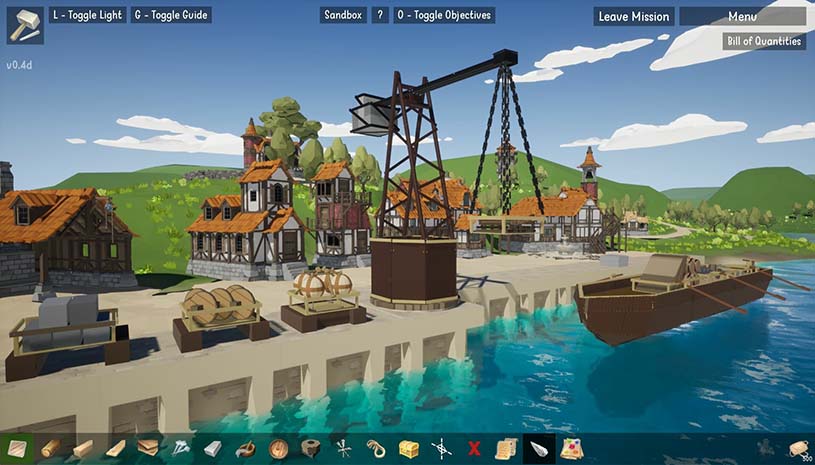Toggle objectives with the O button
The height and width of the screenshot is (465, 815).
(444, 15)
